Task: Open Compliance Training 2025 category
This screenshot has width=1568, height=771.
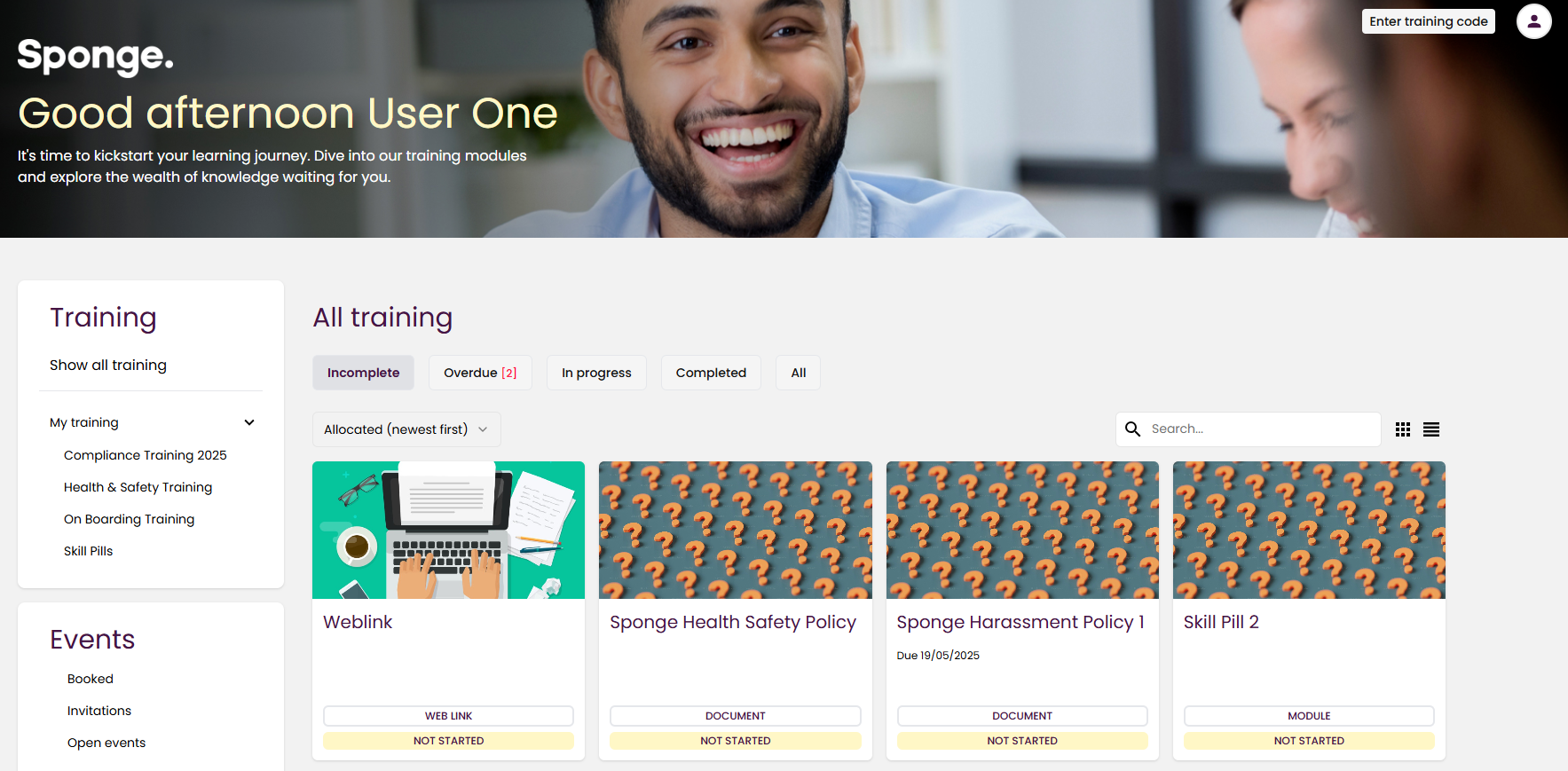Action: [146, 455]
